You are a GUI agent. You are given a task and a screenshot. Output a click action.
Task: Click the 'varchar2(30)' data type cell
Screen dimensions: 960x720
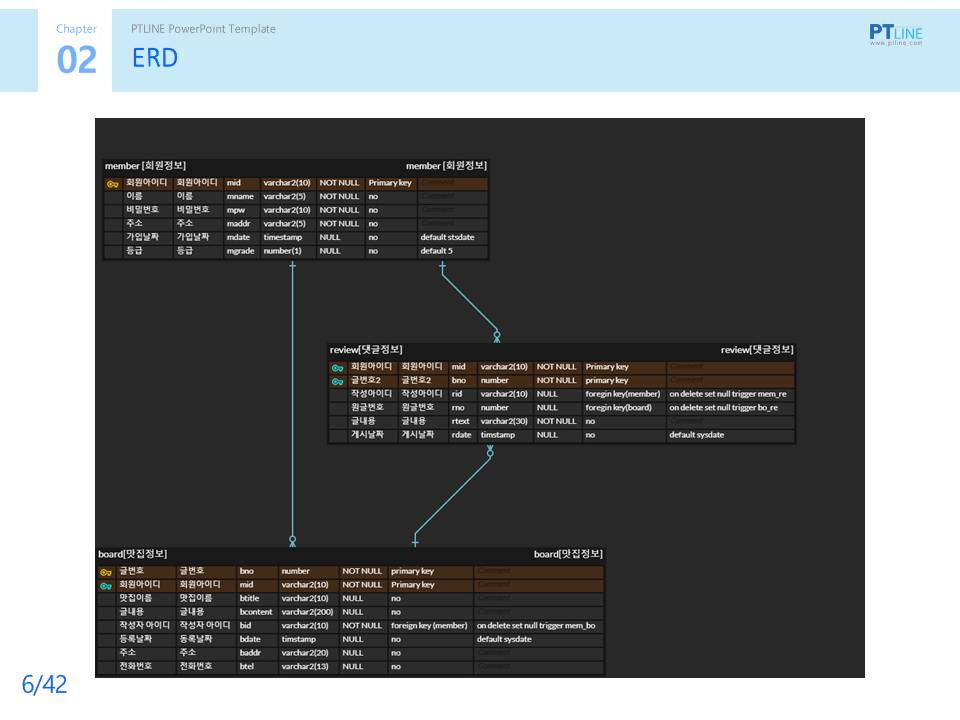[504, 421]
